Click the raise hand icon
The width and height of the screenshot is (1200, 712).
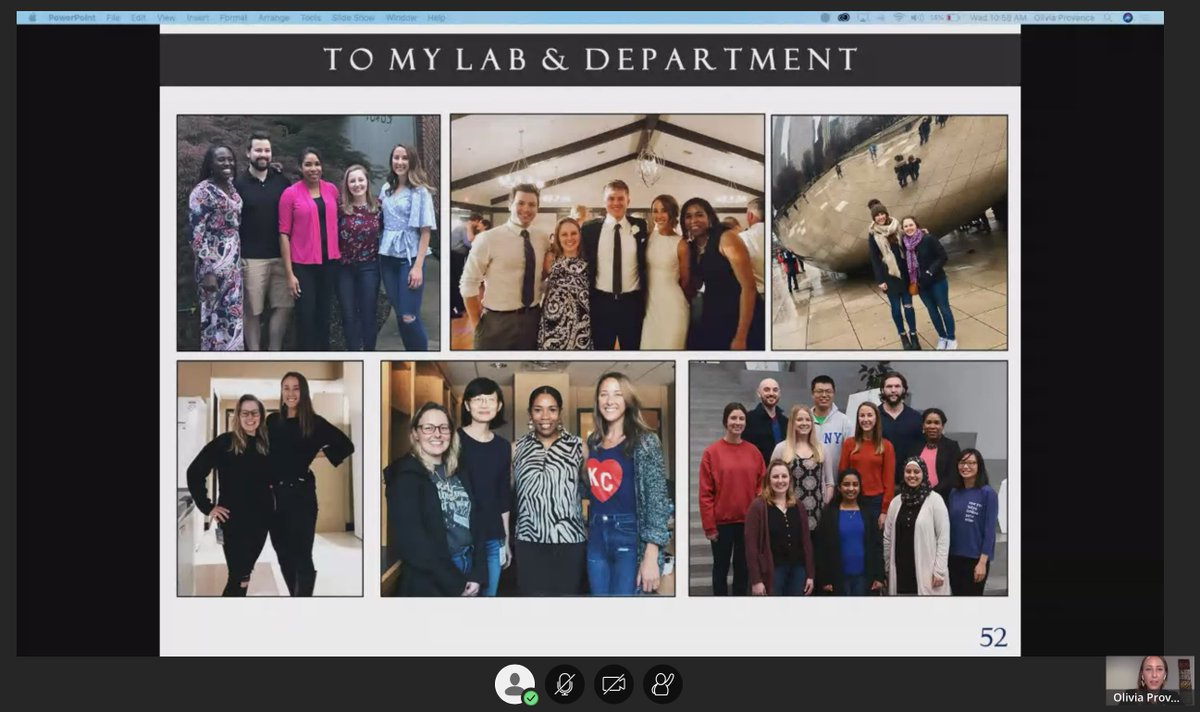pos(663,684)
